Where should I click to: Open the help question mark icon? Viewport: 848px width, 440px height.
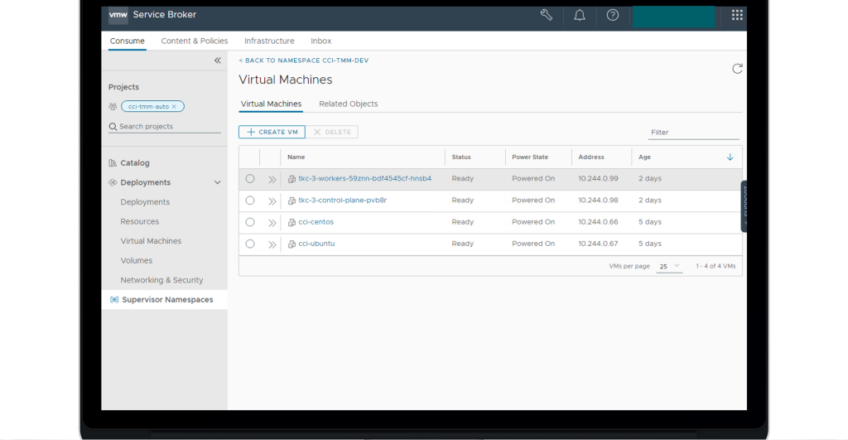pyautogui.click(x=612, y=15)
